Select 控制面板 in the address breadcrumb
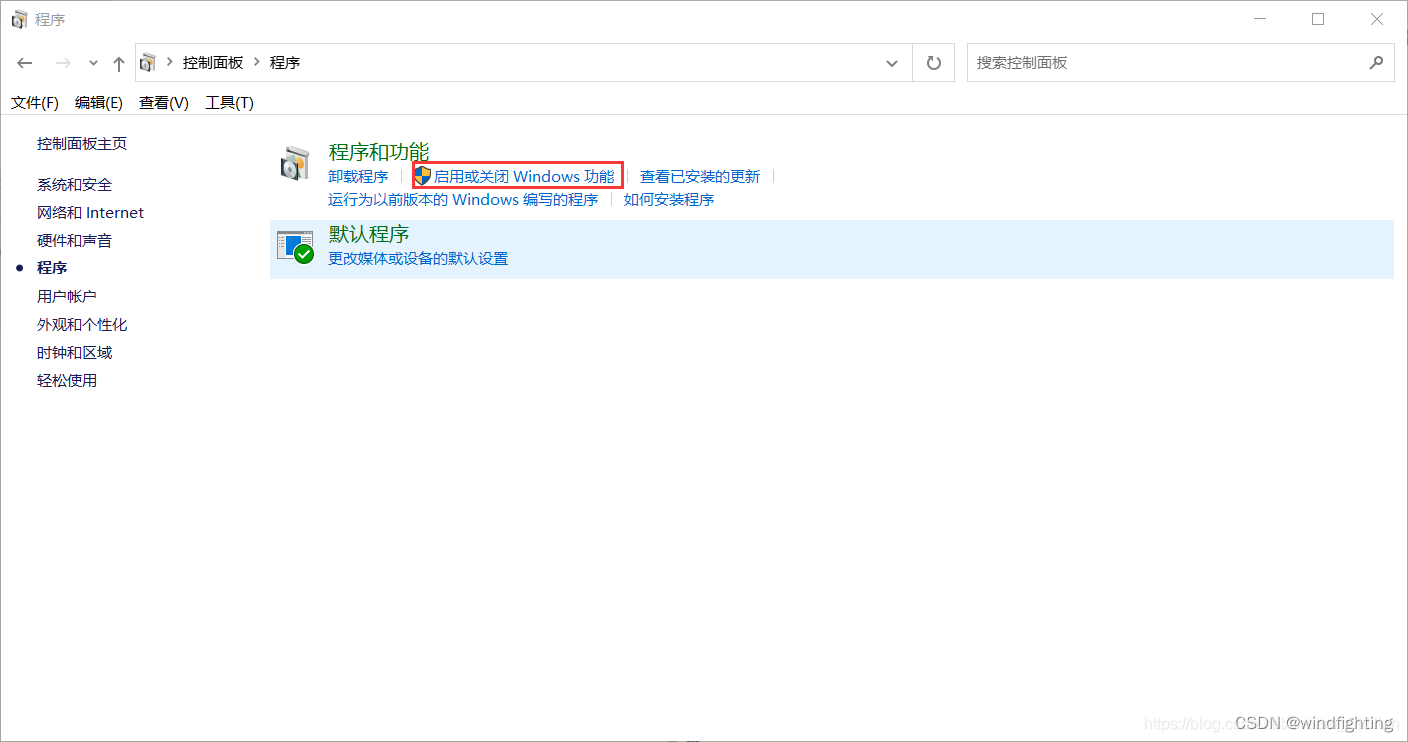 click(213, 62)
